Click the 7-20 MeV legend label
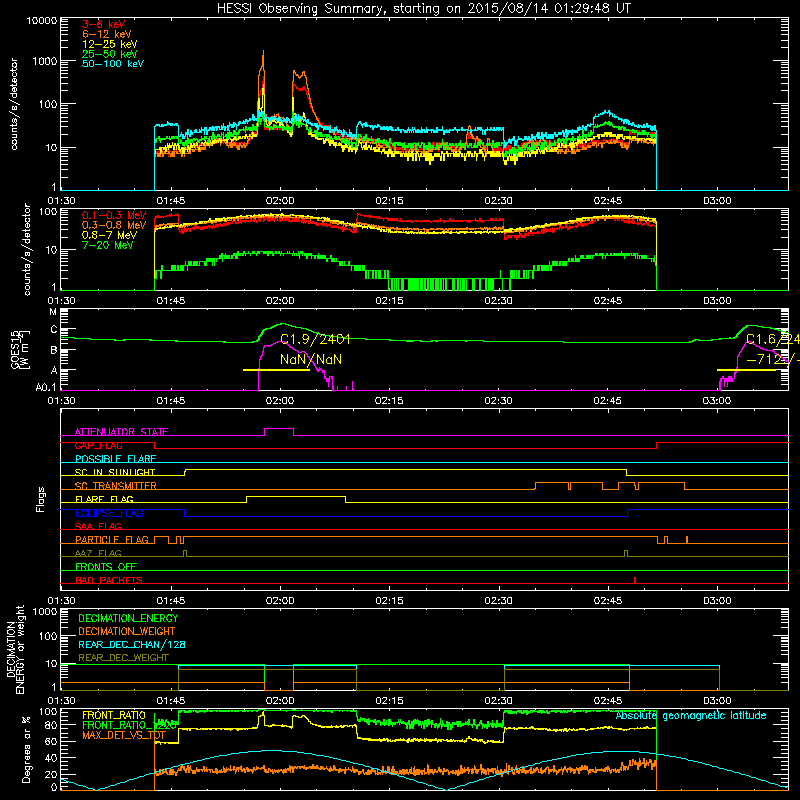The height and width of the screenshot is (800, 800). coord(108,245)
